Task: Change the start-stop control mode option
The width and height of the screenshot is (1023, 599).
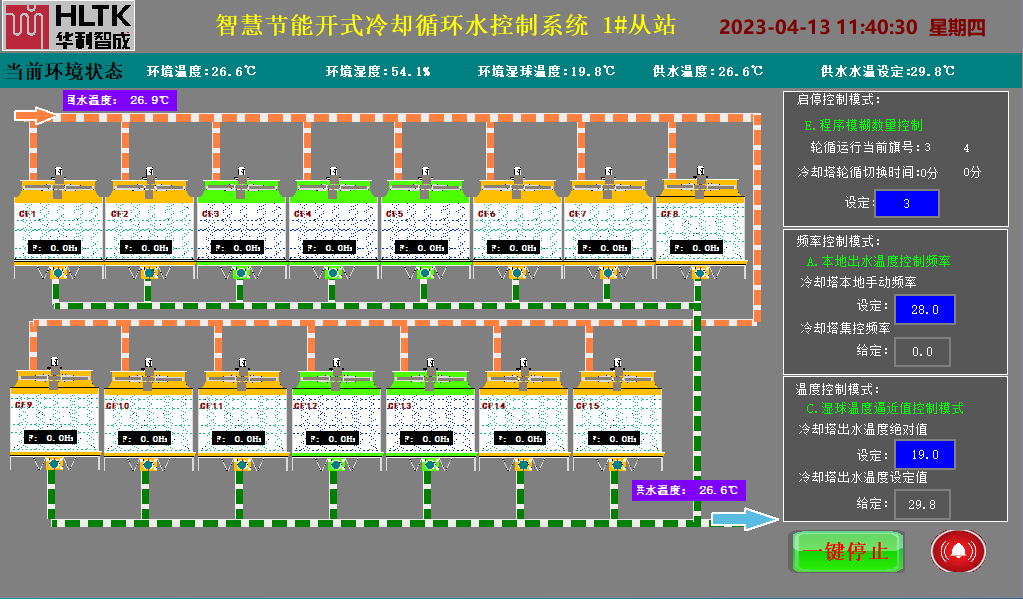Action: (863, 126)
